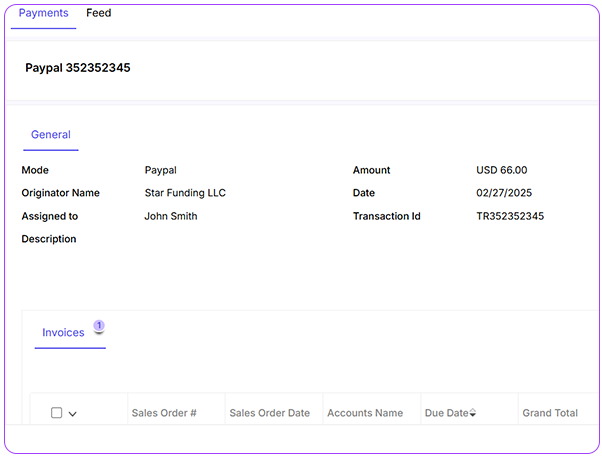
Task: Click the Sales Order # column header
Action: (x=164, y=413)
